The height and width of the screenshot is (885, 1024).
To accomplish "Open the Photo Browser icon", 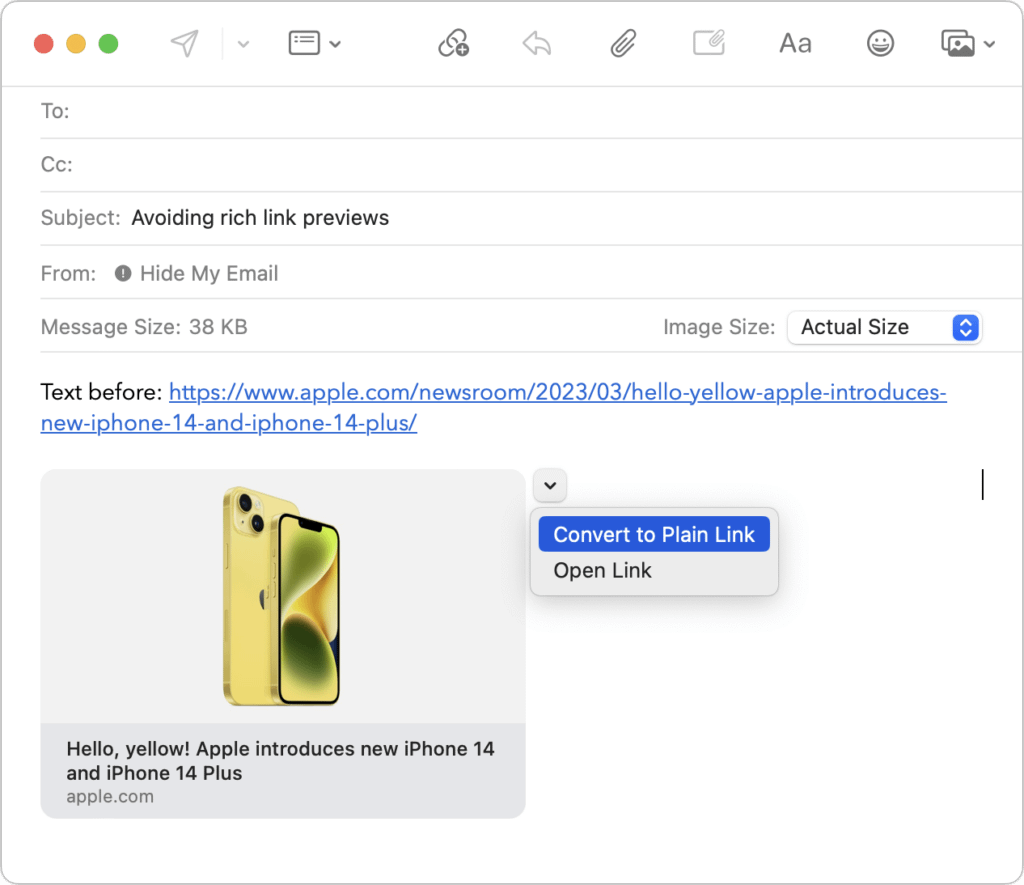I will tap(958, 43).
